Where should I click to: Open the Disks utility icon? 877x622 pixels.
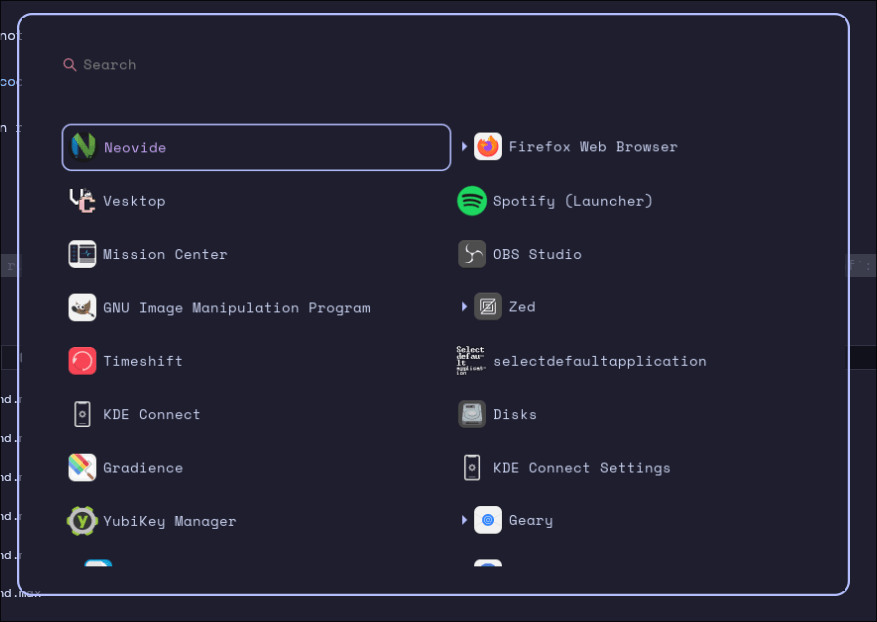471,414
